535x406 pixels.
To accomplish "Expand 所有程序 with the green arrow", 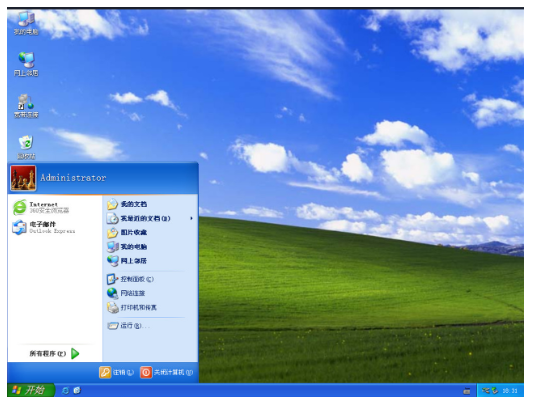I will point(55,353).
